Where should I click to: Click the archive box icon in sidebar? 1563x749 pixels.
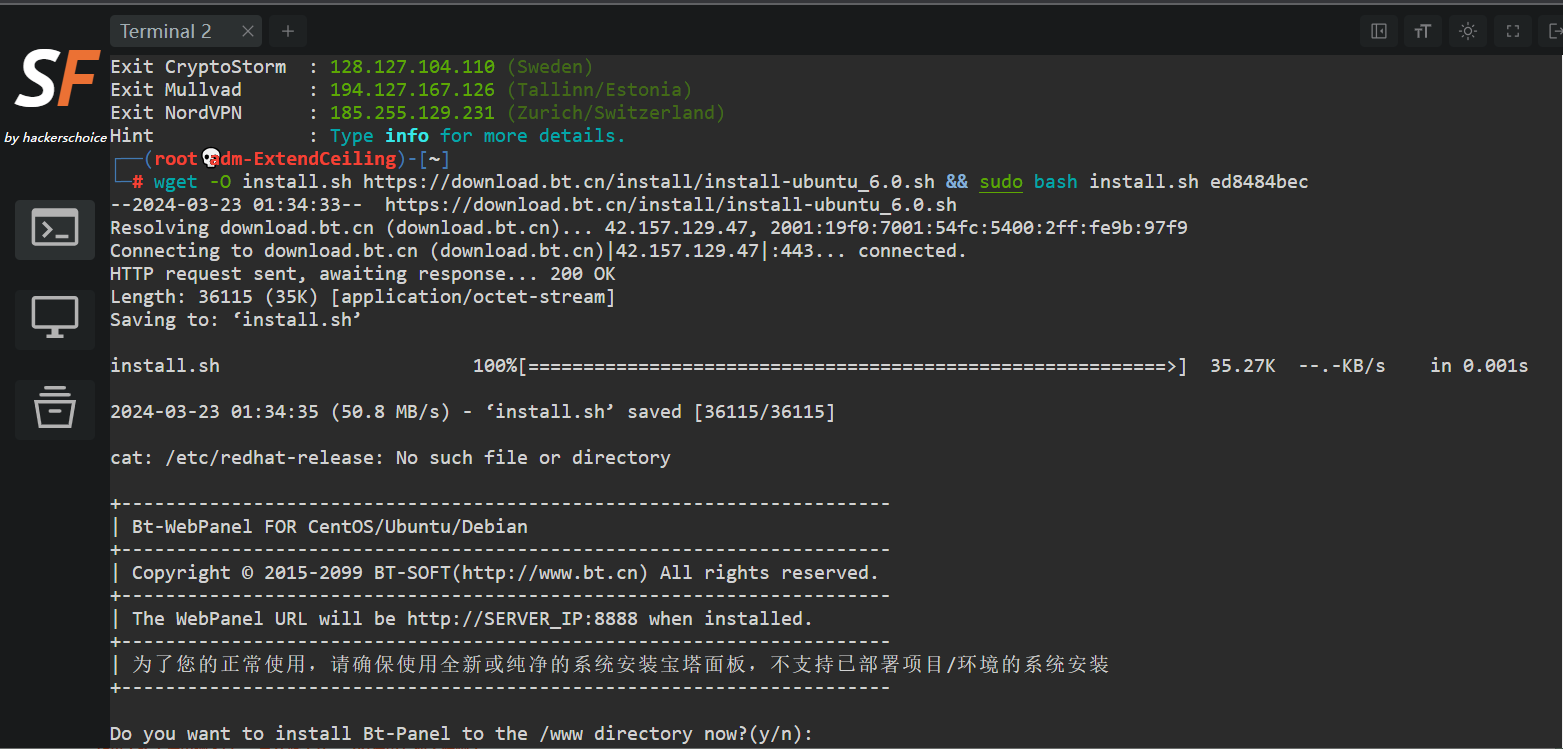(x=55, y=409)
